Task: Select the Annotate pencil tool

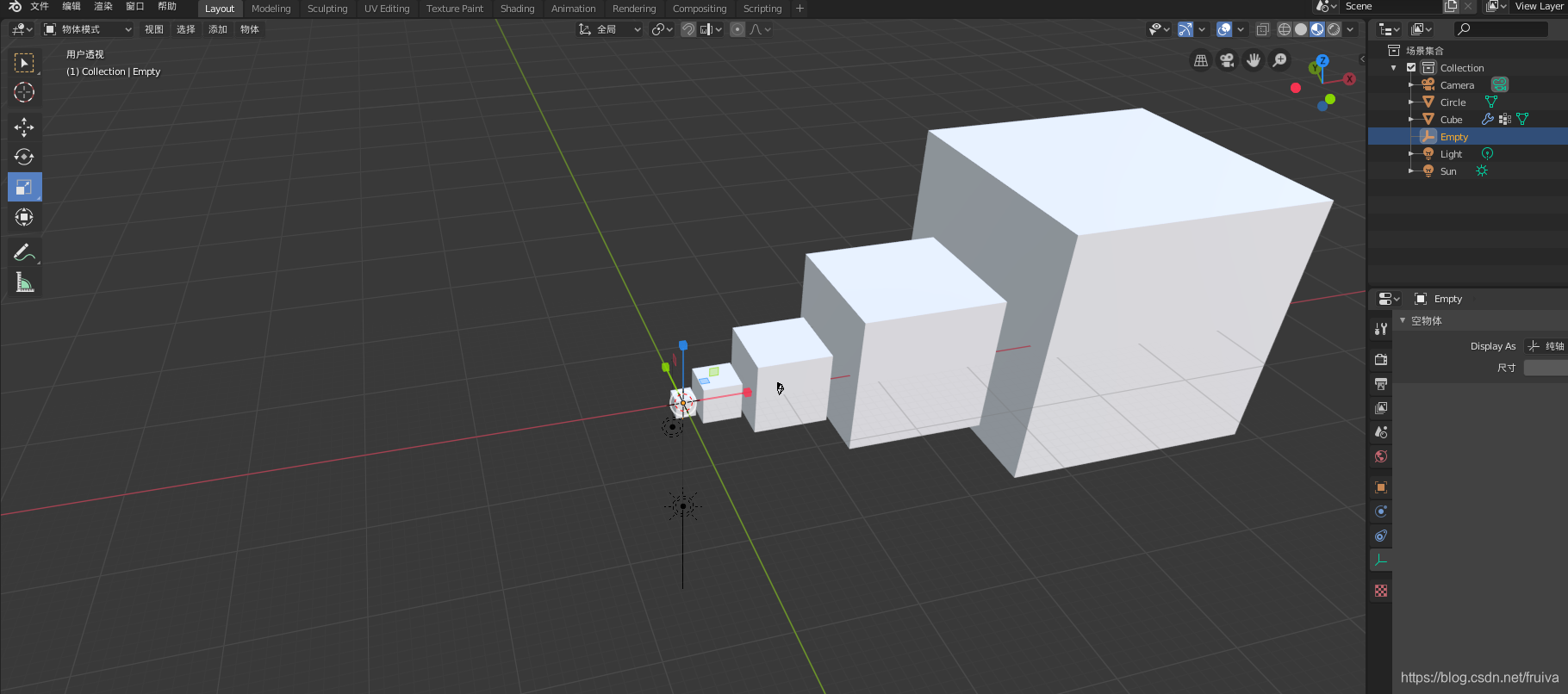Action: pyautogui.click(x=24, y=252)
